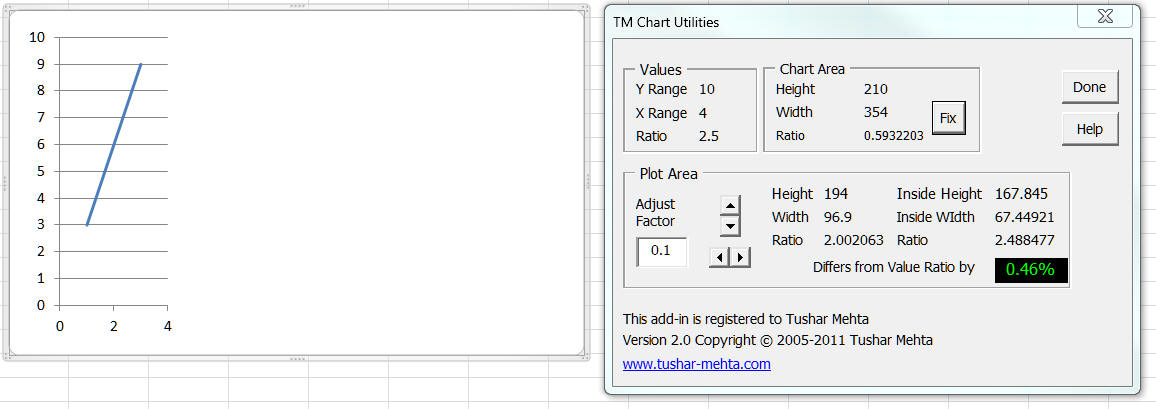The image size is (1156, 409).
Task: Click the chart's bottom center resize handle
Action: tap(296, 357)
